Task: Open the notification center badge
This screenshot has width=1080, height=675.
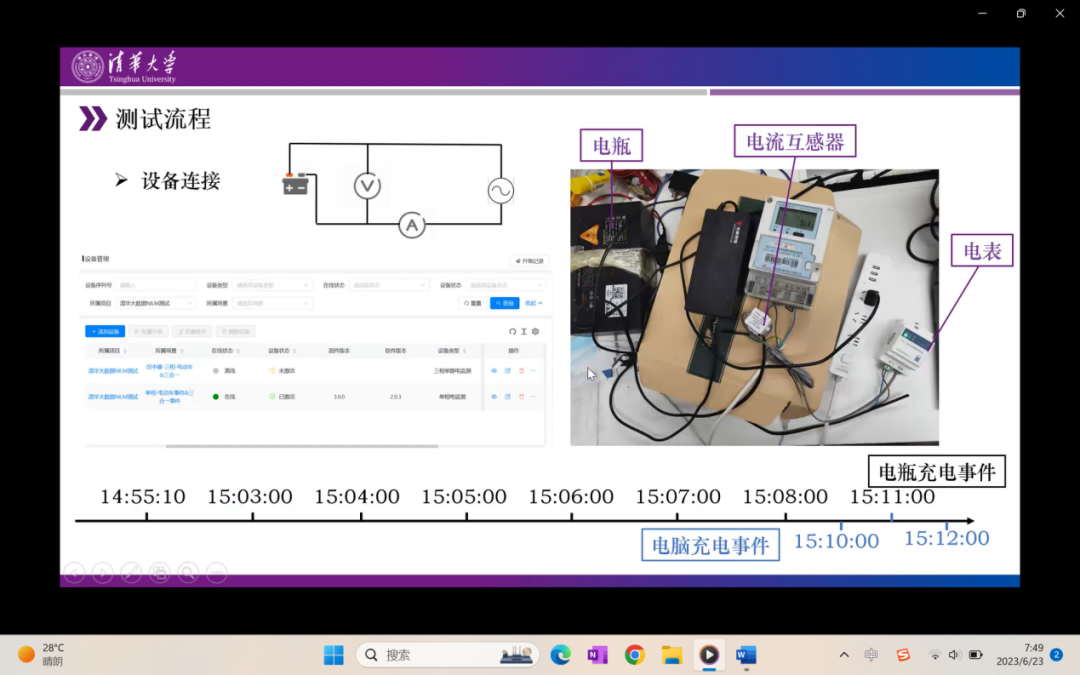Action: (1057, 654)
